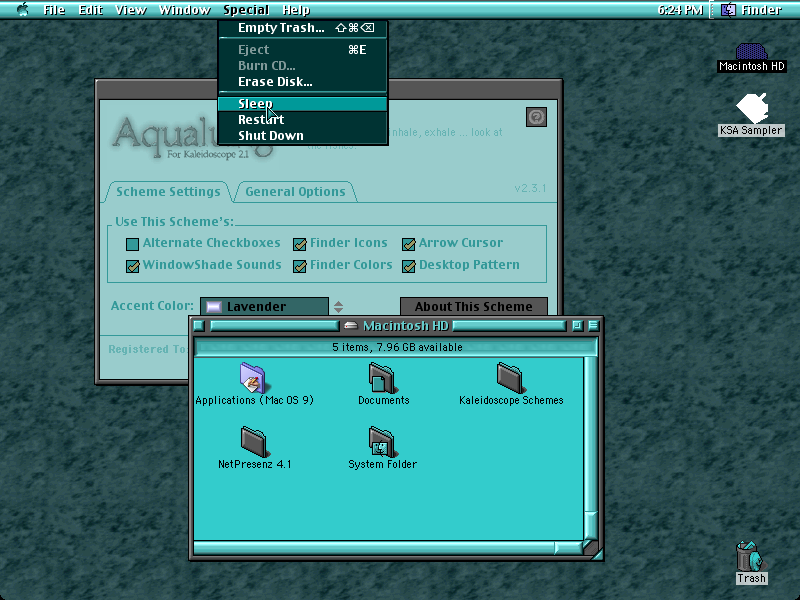800x600 pixels.
Task: Click the 'Accent Color:' label
Action: click(152, 306)
